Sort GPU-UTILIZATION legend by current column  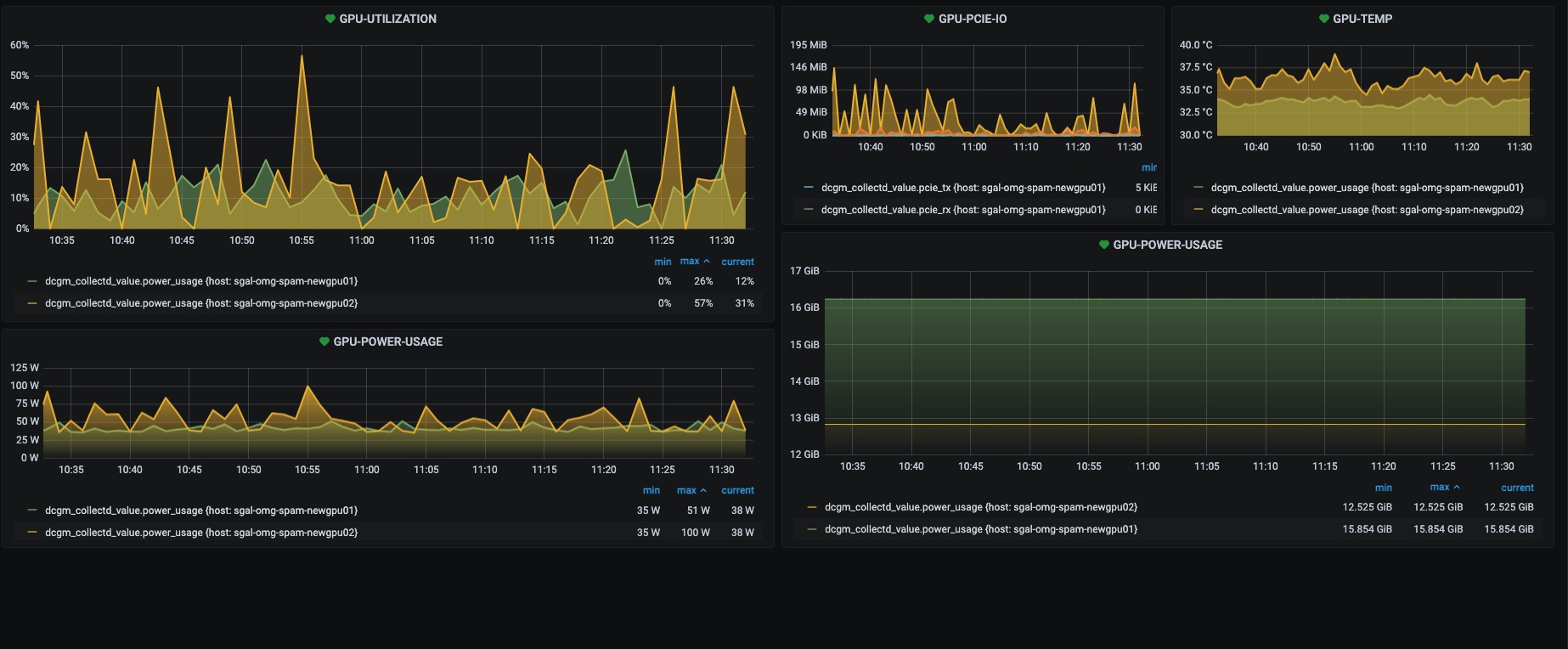click(737, 262)
